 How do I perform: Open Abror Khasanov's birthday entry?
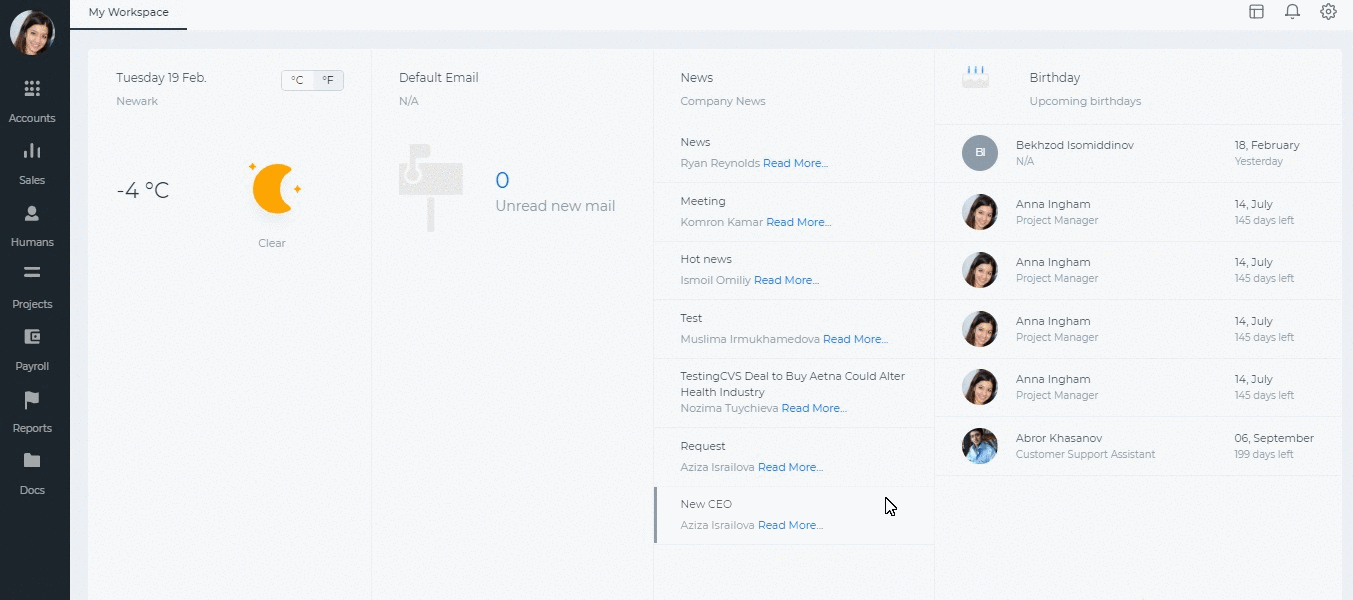[1138, 446]
